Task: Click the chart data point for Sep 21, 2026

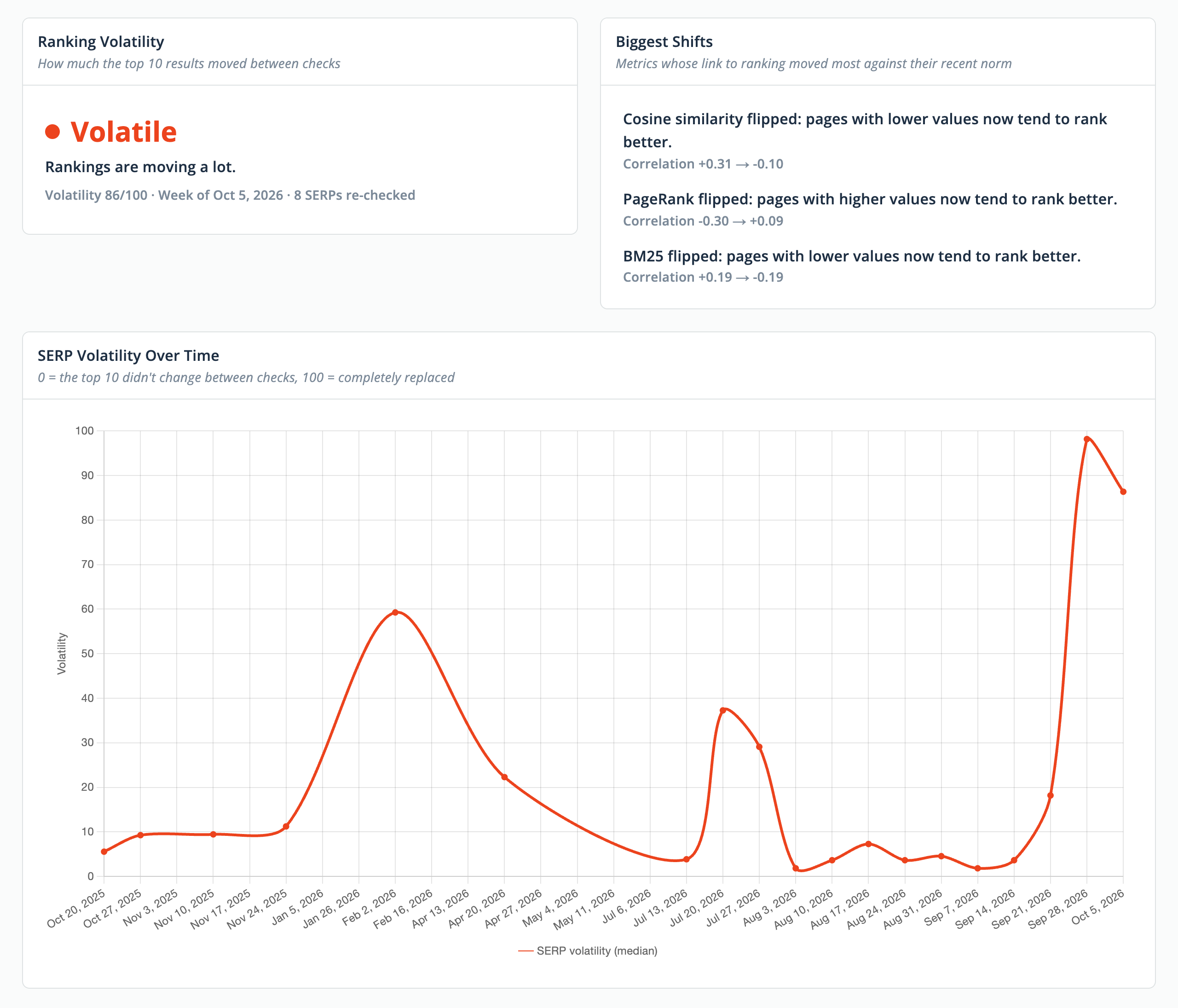Action: [x=1050, y=795]
